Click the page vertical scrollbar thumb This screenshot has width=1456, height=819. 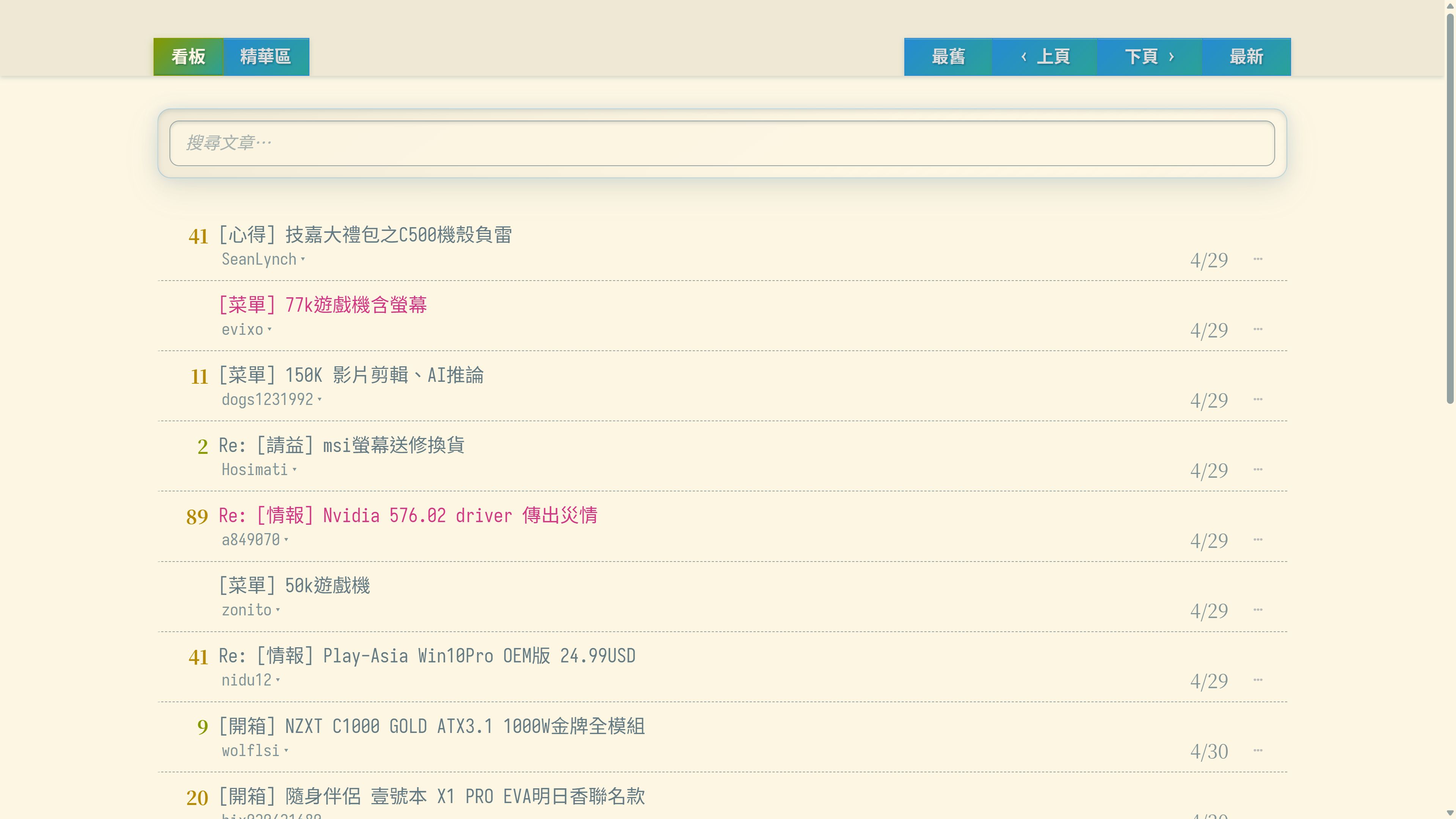[x=1450, y=209]
